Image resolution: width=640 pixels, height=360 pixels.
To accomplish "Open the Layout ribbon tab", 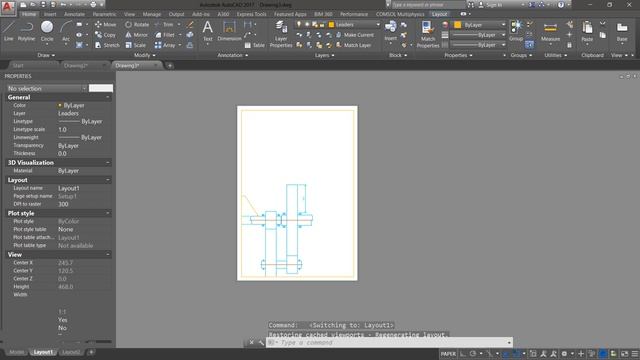I will point(439,14).
